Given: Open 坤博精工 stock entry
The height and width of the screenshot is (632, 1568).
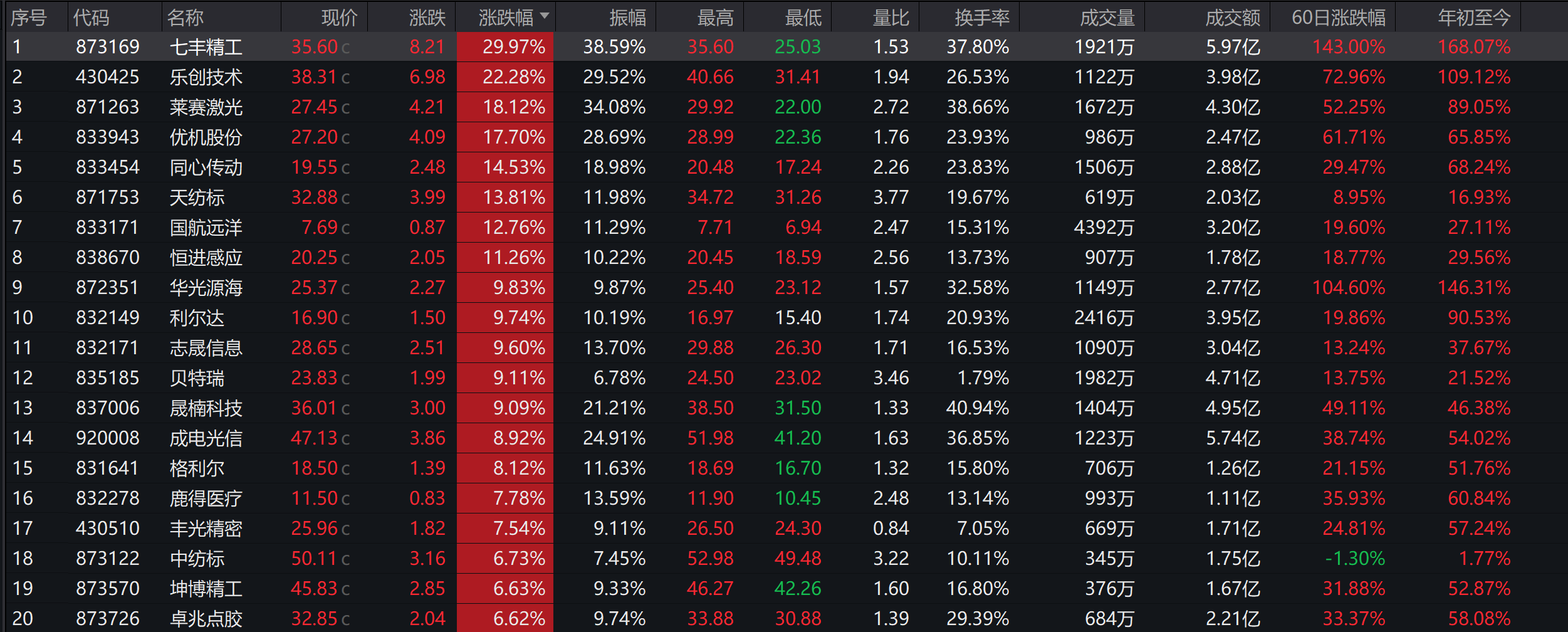Looking at the screenshot, I should (206, 589).
